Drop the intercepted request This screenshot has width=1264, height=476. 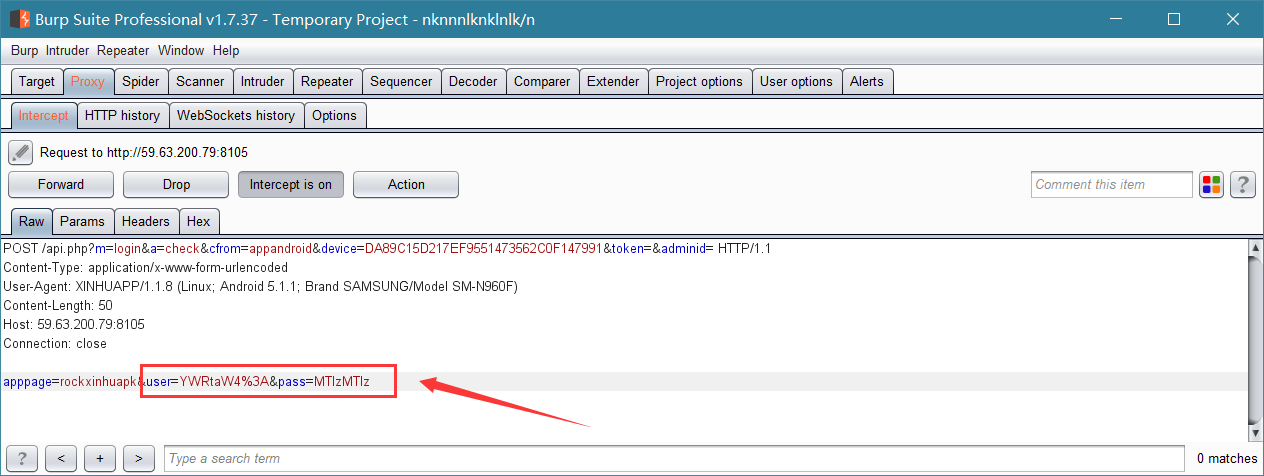tap(176, 184)
